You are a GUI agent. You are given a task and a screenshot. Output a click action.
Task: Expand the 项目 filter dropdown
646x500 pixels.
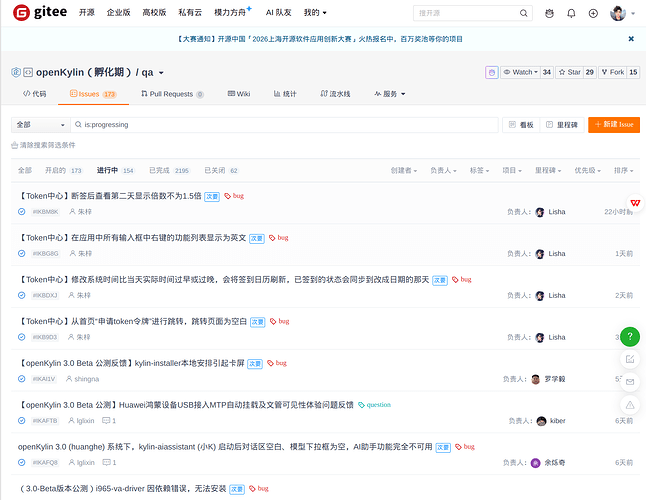tap(512, 171)
